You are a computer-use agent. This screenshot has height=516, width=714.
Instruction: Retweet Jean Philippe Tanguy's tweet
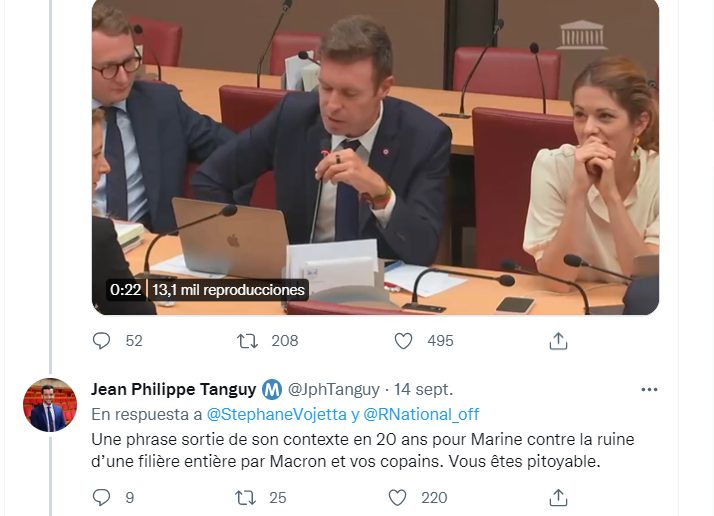coord(245,497)
